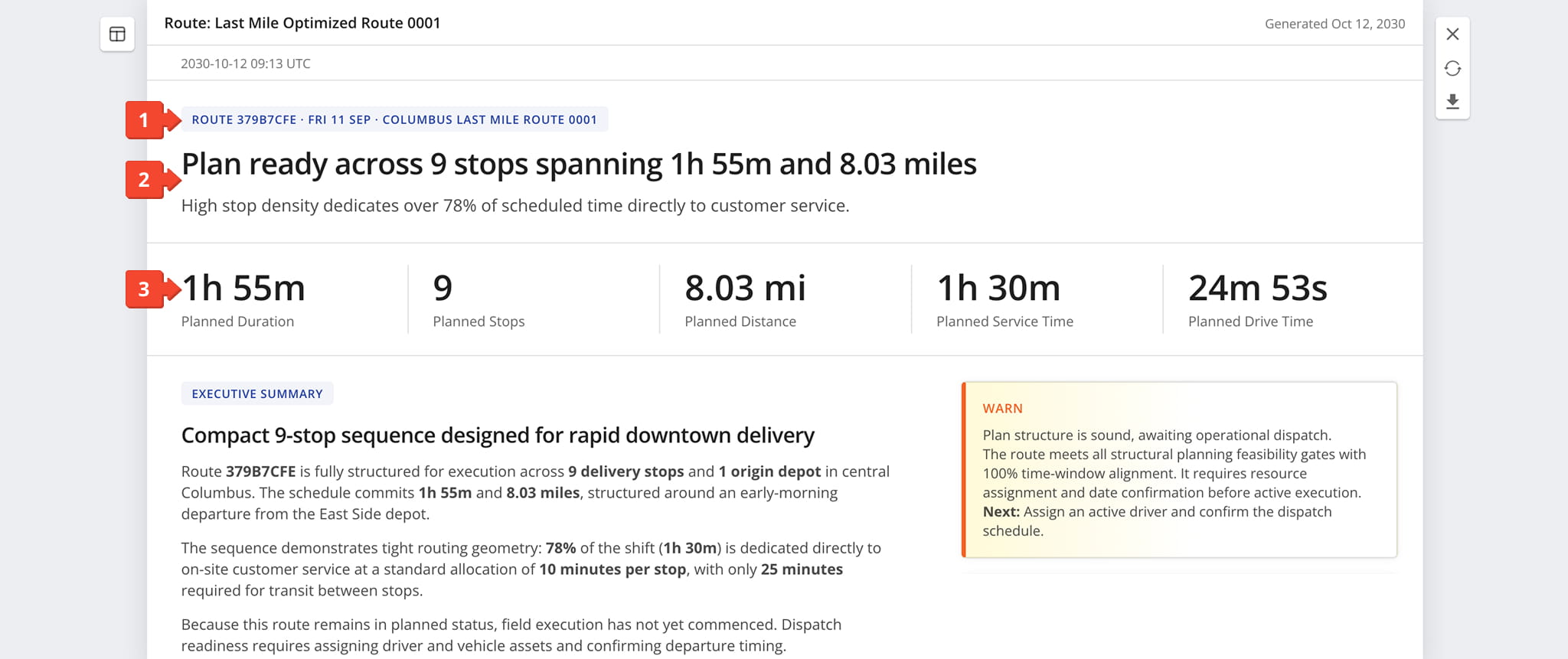Click 'Next:' text in the warning card
The width and height of the screenshot is (1568, 659).
point(1001,512)
